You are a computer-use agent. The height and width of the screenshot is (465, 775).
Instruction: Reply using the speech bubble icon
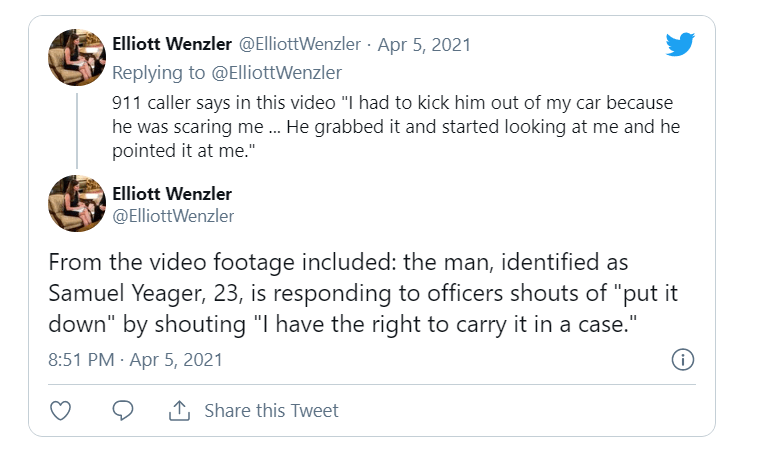123,411
